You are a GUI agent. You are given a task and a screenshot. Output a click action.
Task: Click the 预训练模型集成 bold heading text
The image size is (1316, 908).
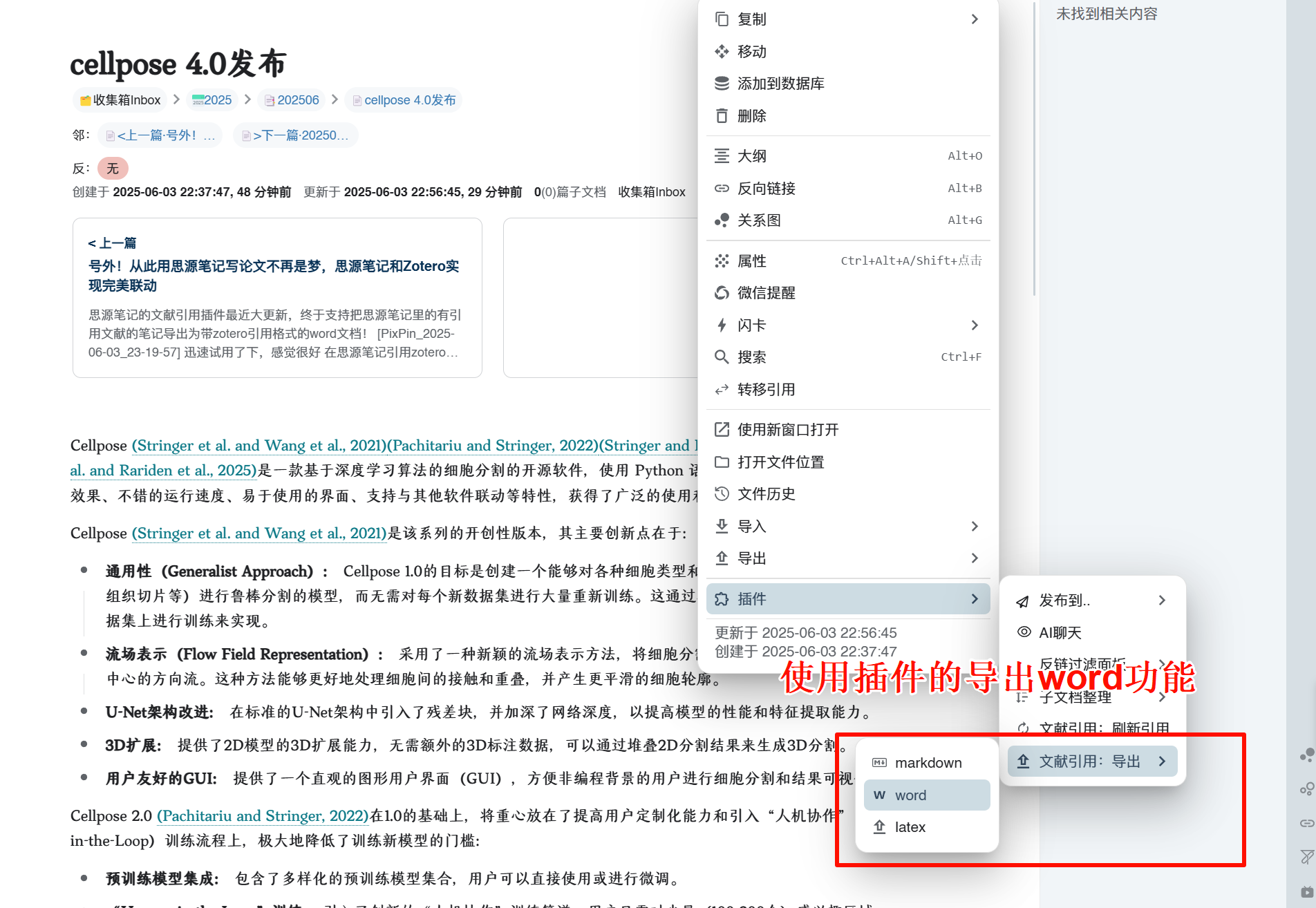162,879
